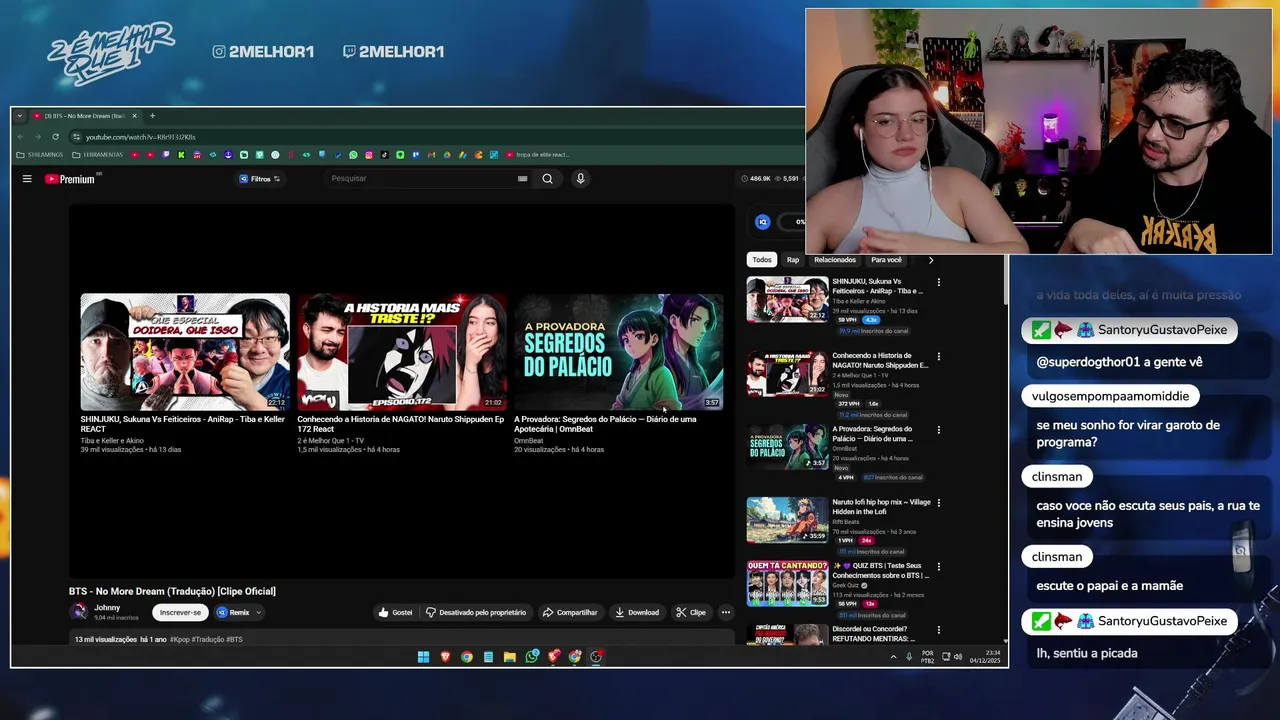Image resolution: width=1280 pixels, height=720 pixels.
Task: Open Johnny channel avatar
Action: tap(78, 612)
